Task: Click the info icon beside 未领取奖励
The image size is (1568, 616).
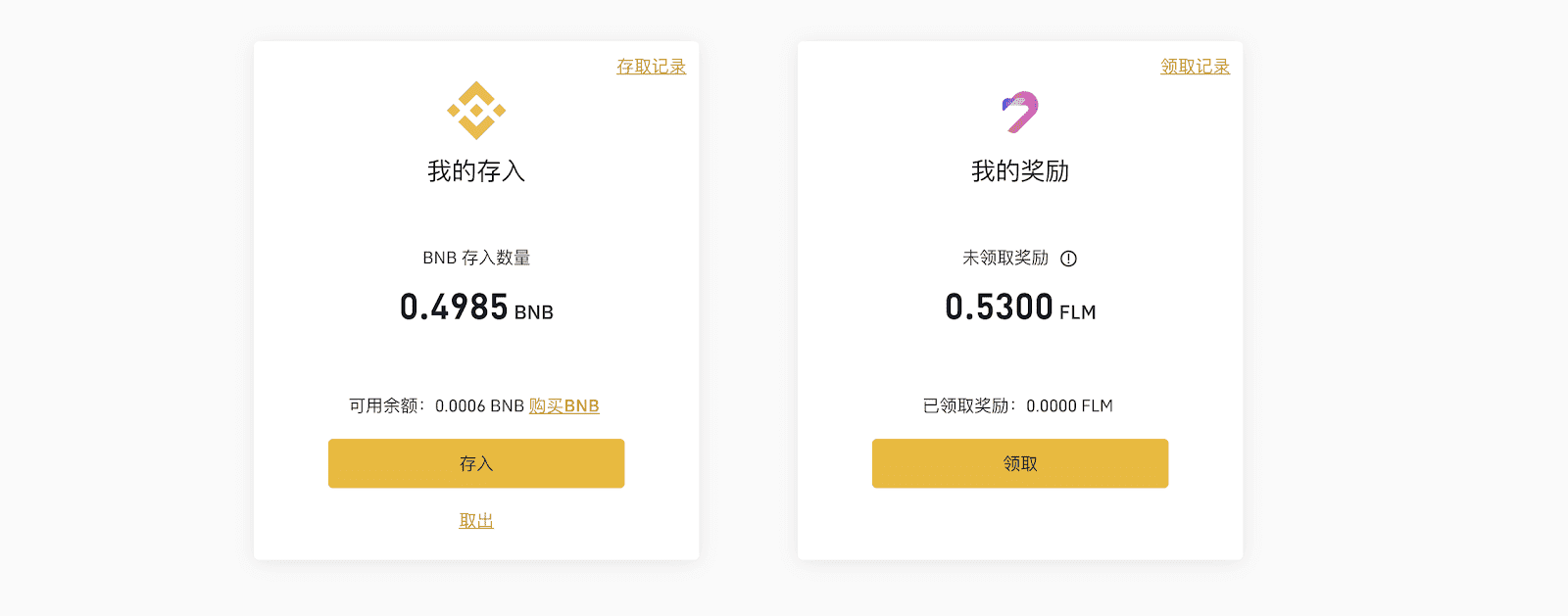Action: pos(1069,259)
